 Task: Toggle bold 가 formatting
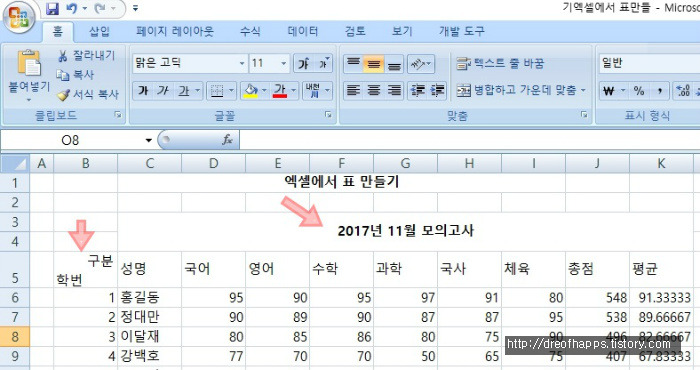click(143, 91)
